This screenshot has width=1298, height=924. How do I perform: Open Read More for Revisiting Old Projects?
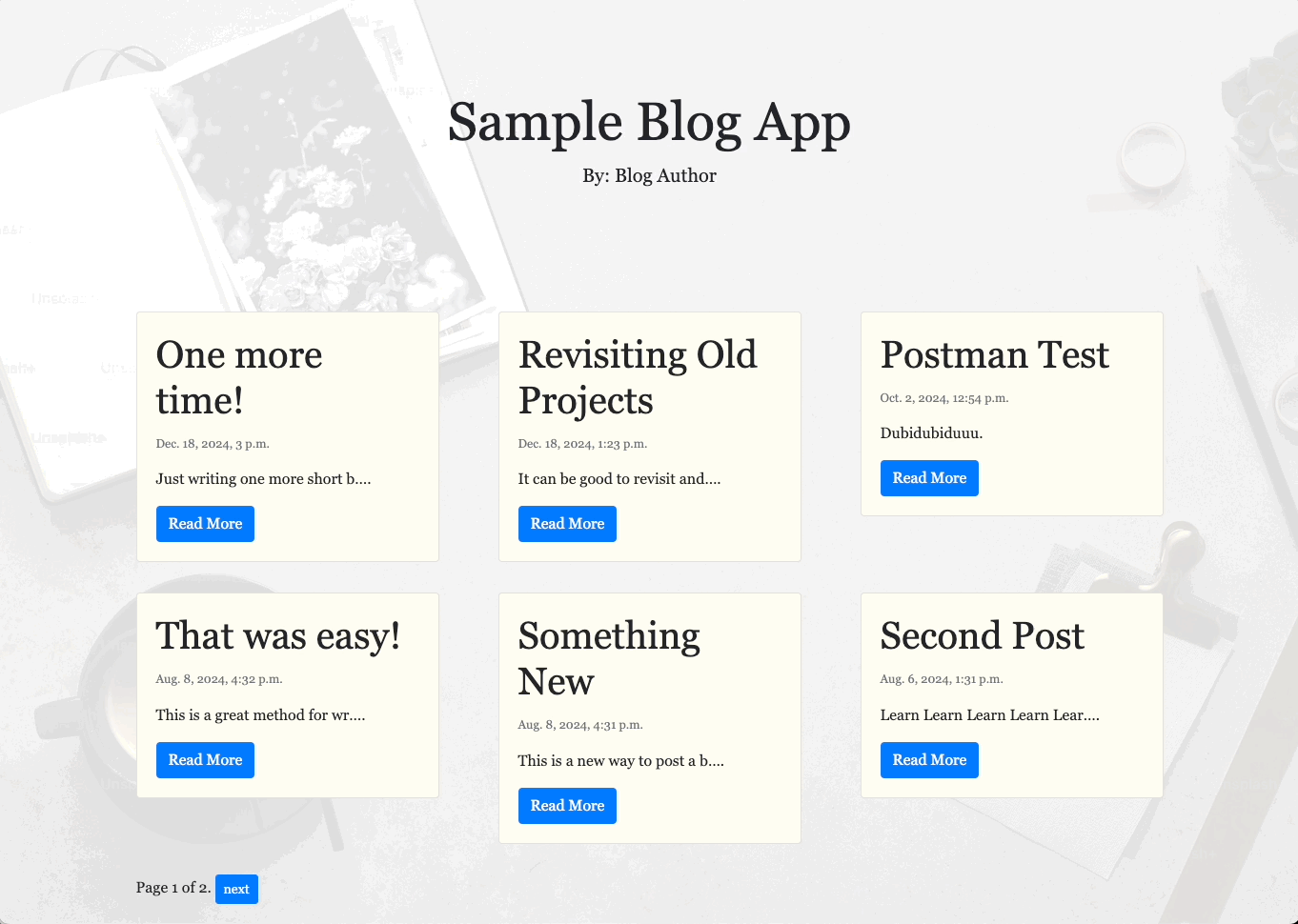[x=567, y=524]
